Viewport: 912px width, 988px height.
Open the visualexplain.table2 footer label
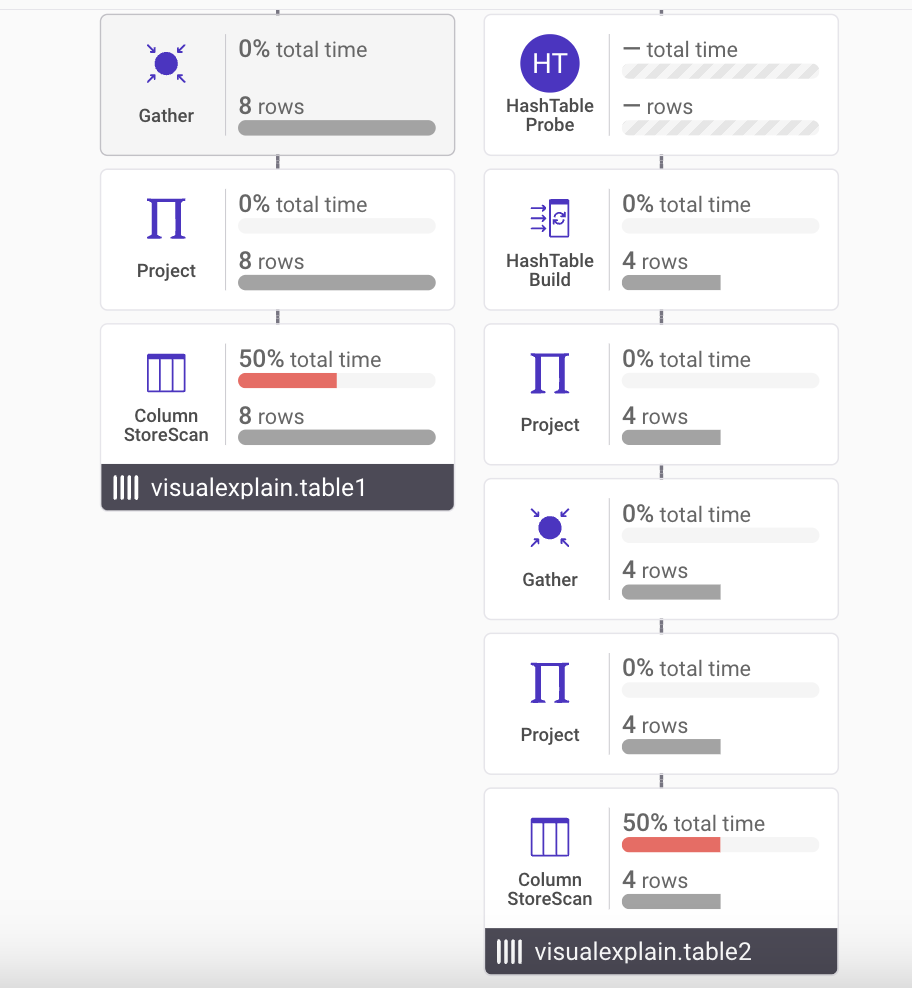(643, 951)
